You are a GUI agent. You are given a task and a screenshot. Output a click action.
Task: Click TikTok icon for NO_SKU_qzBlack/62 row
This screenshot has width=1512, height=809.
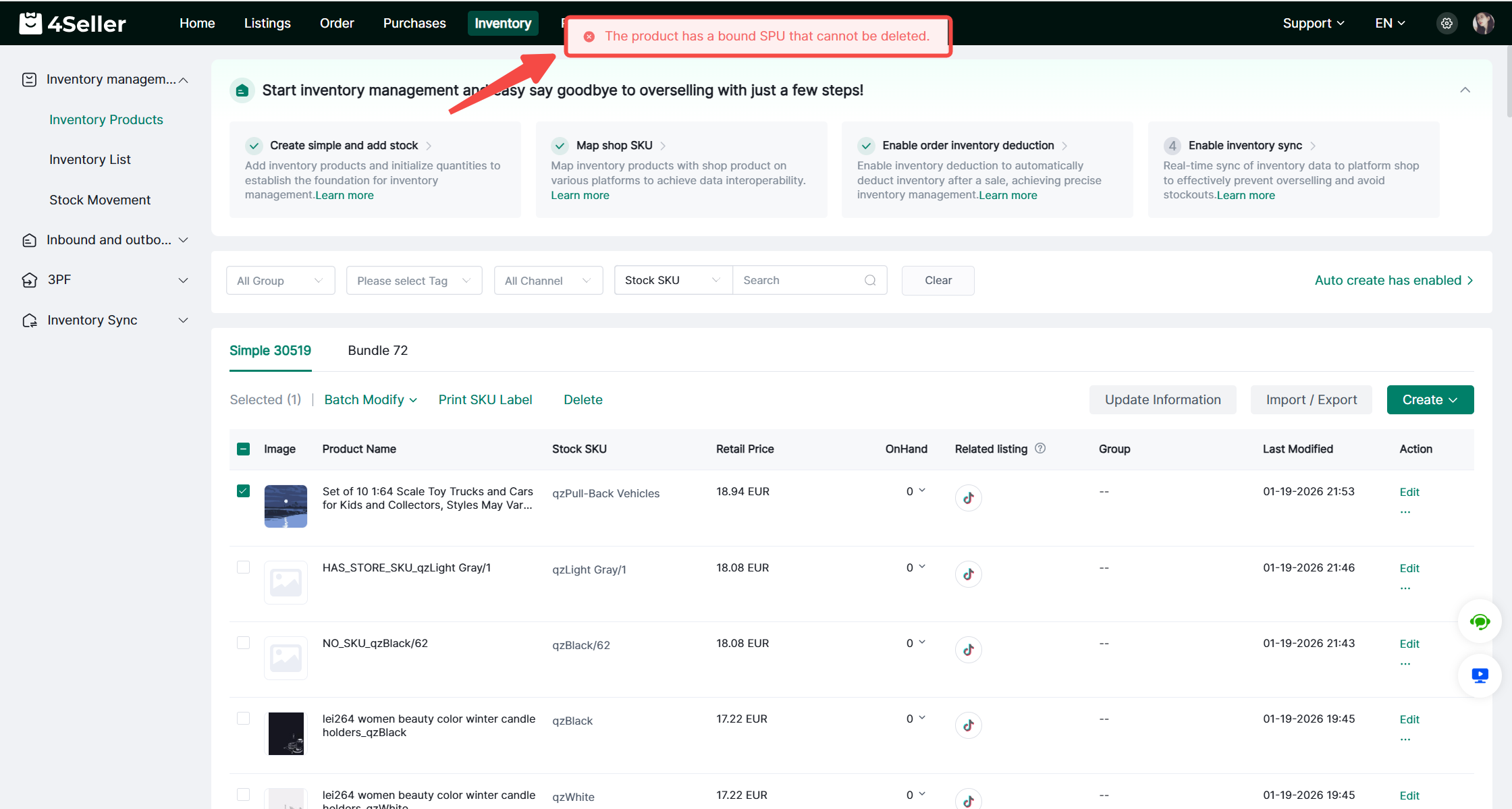click(x=968, y=650)
